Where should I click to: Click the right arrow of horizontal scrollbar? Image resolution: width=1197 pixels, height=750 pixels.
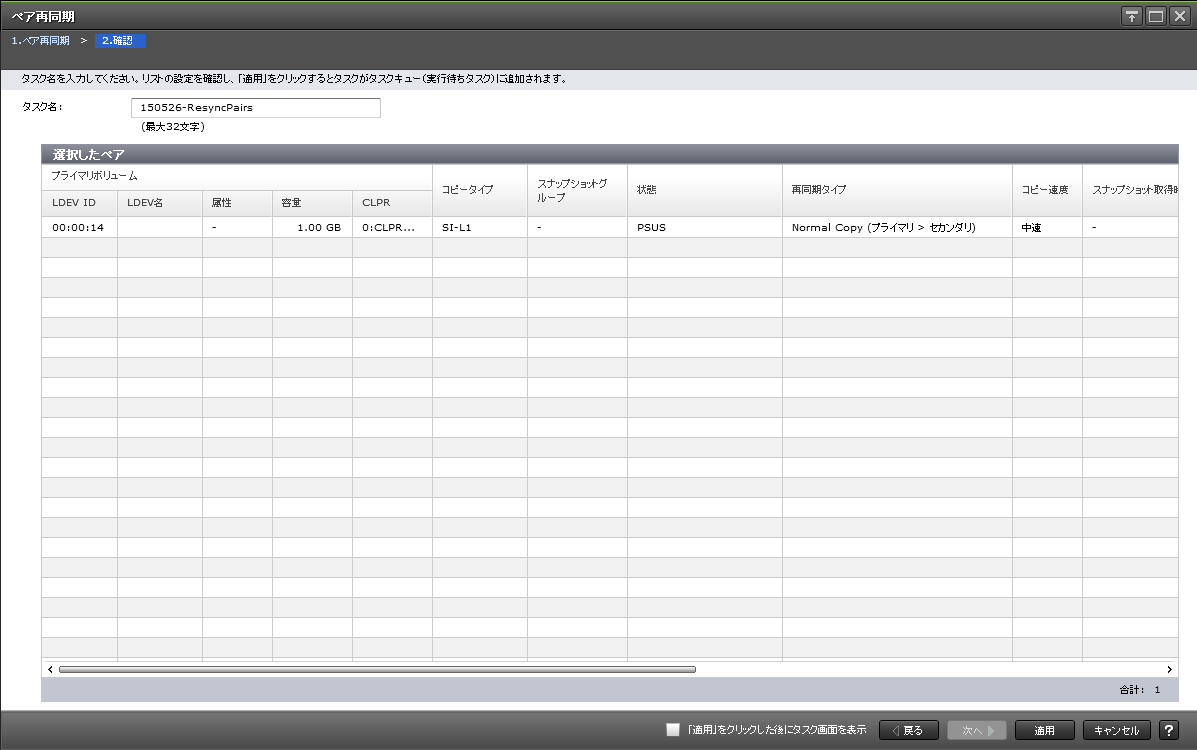click(1169, 669)
